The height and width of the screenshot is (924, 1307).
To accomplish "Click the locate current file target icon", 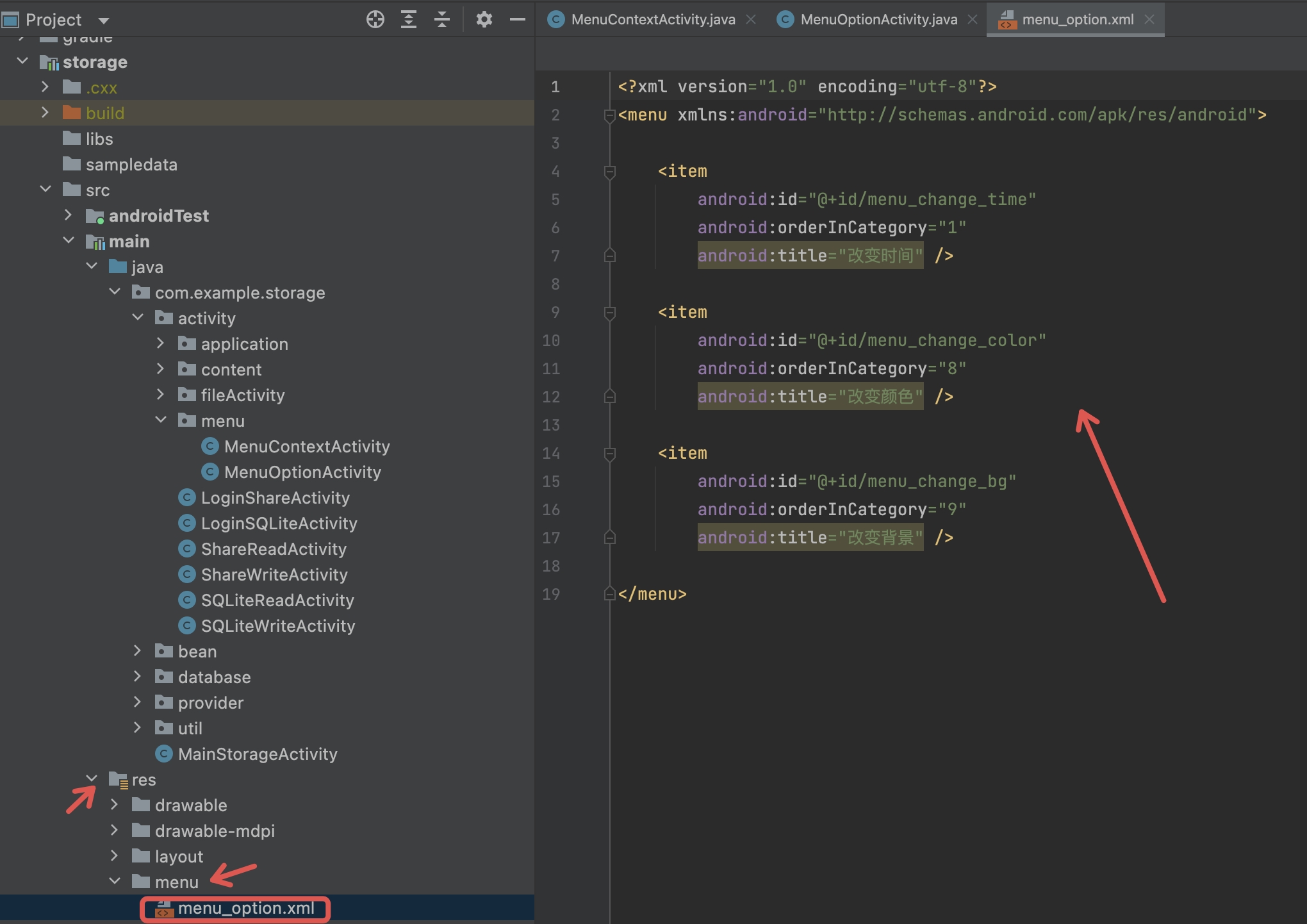I will point(375,20).
